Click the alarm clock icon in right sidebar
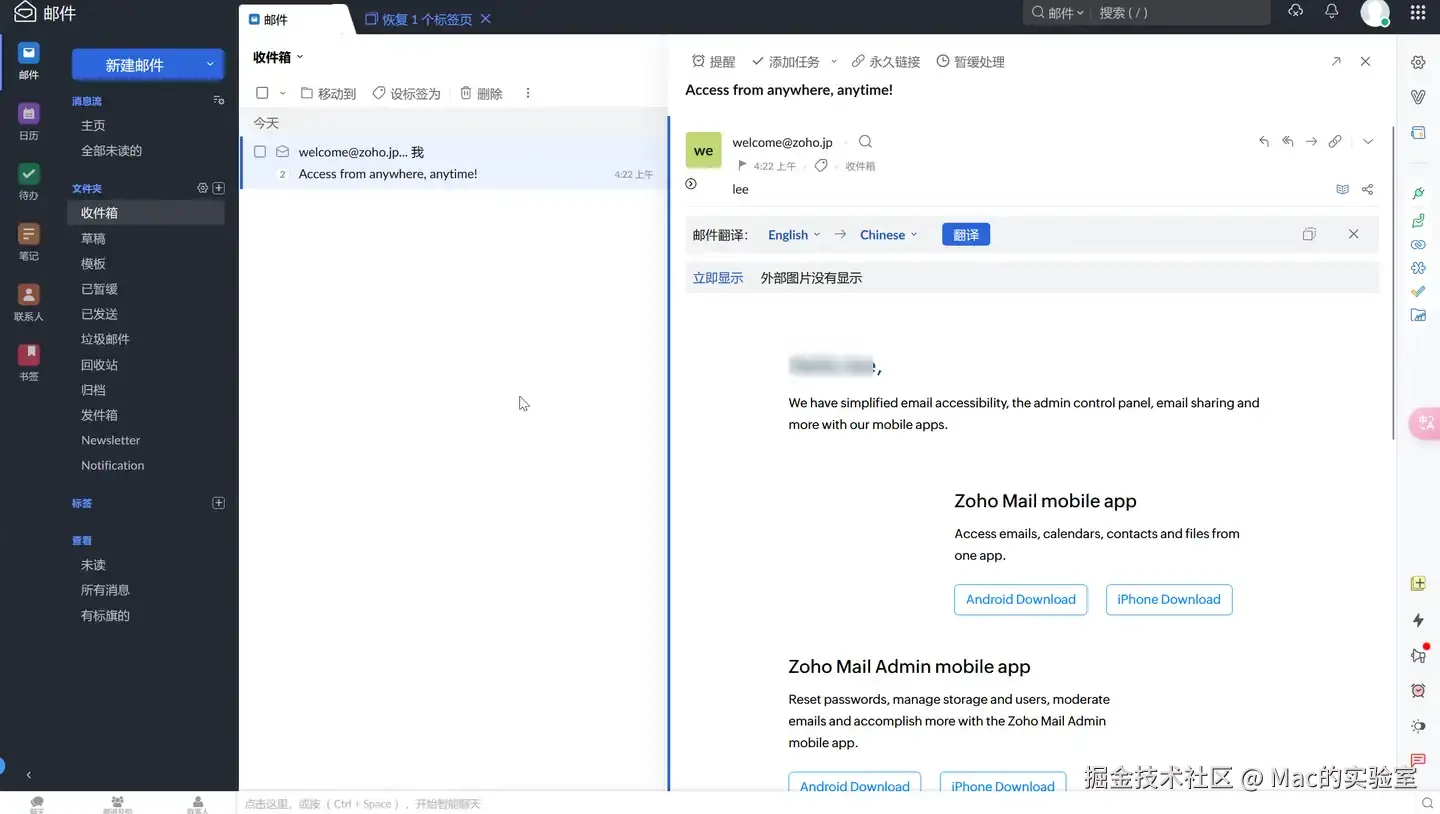Screen dimensions: 1440x814 pyautogui.click(x=1418, y=690)
